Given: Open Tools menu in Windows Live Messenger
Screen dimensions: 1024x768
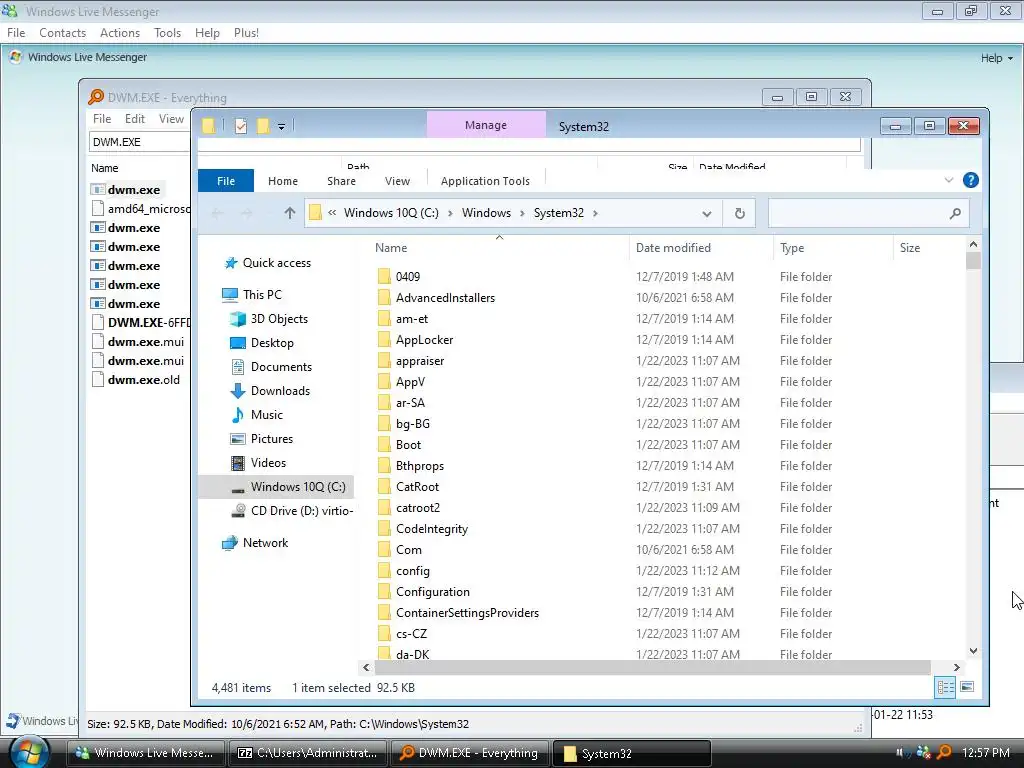Looking at the screenshot, I should point(167,33).
